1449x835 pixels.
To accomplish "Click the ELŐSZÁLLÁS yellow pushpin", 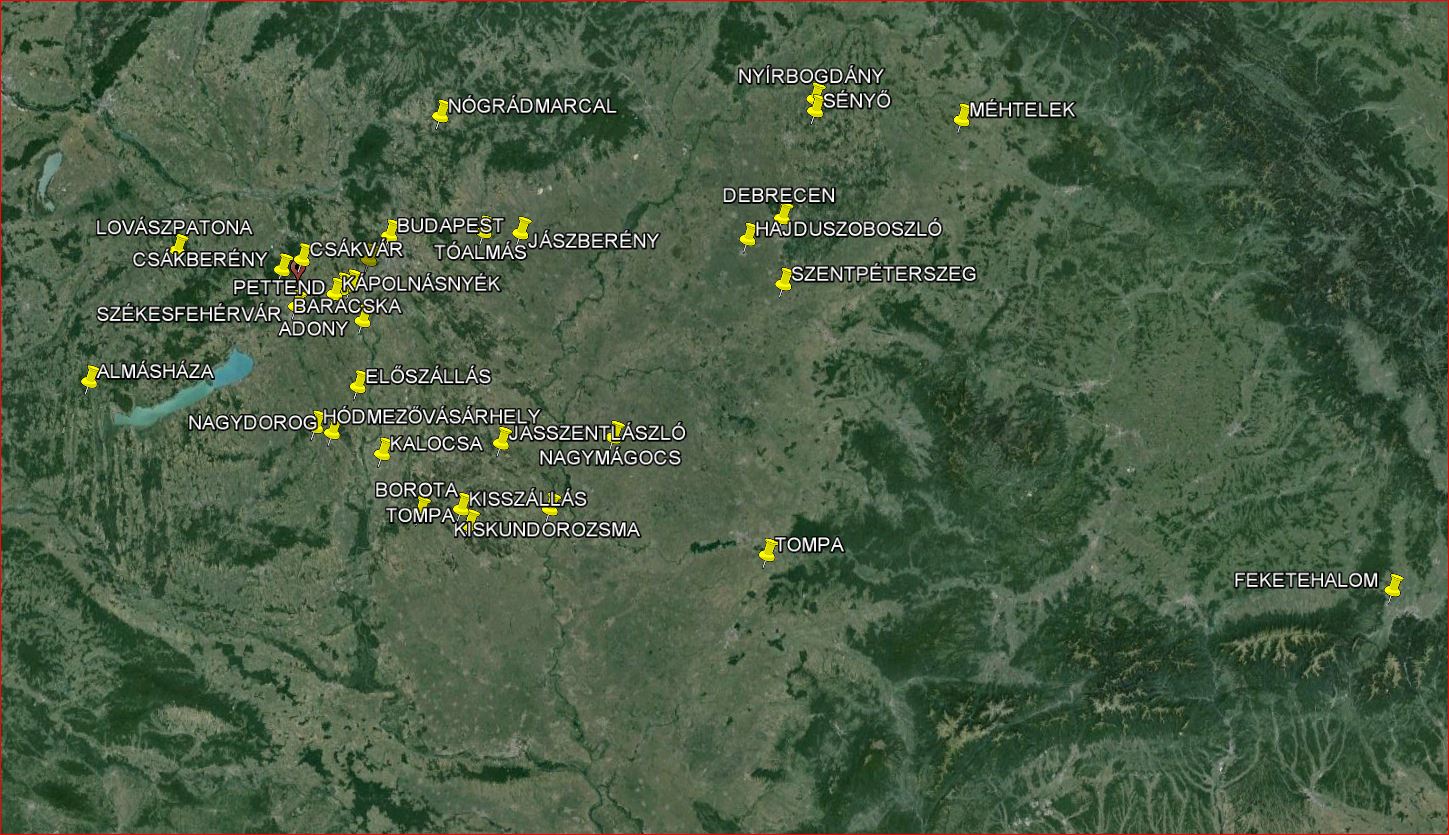I will 358,383.
